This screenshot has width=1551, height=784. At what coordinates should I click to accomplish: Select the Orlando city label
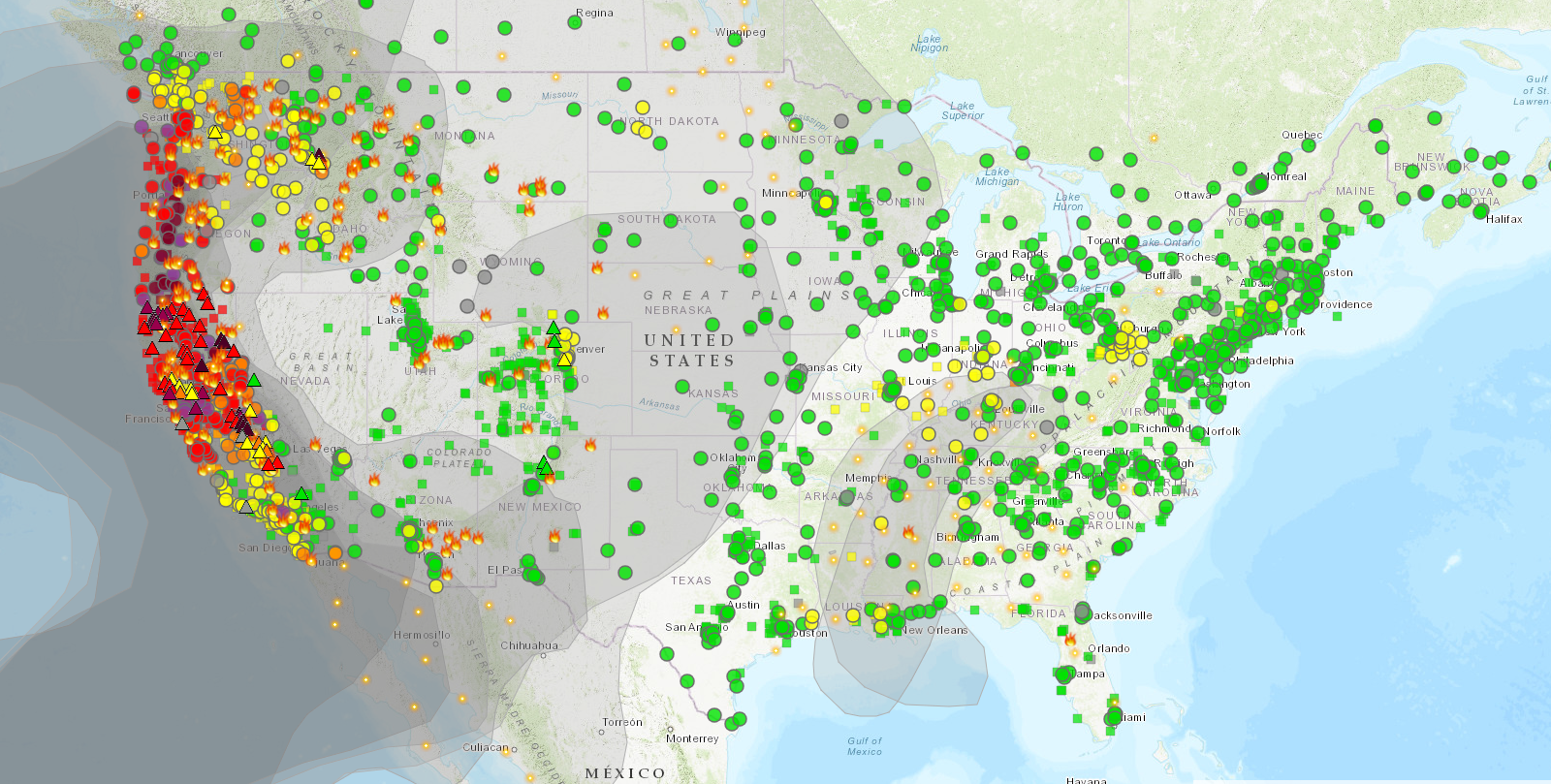(1108, 648)
